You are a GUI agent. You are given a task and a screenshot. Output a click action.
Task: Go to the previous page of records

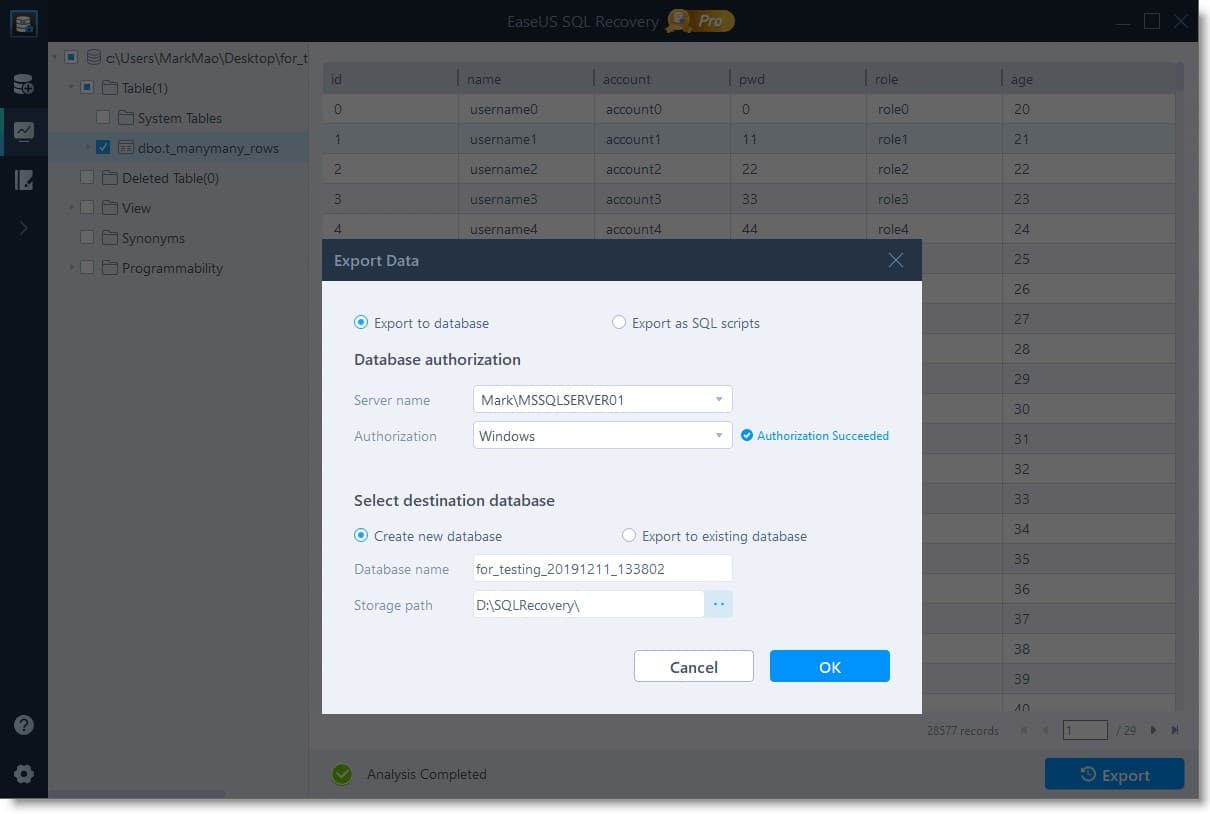1046,730
